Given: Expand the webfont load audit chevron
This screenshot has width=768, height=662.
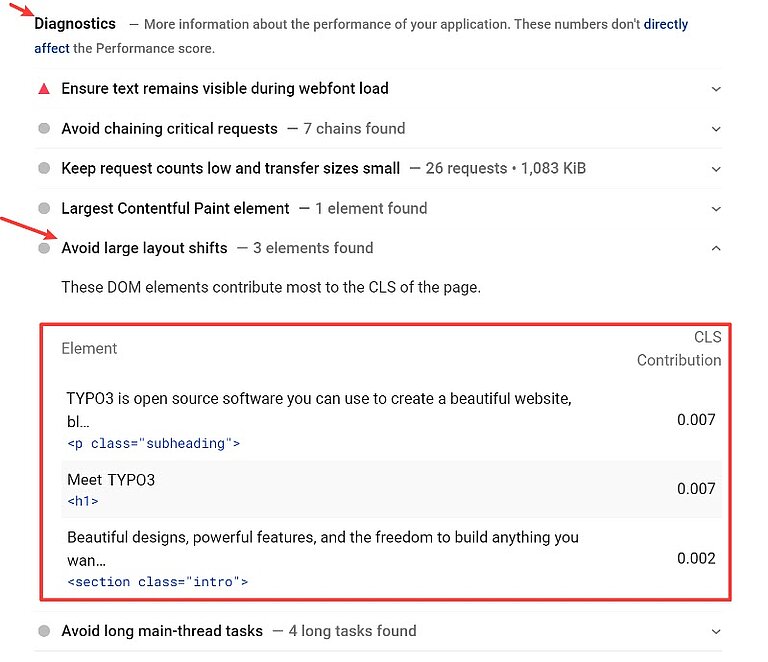Looking at the screenshot, I should (x=716, y=89).
